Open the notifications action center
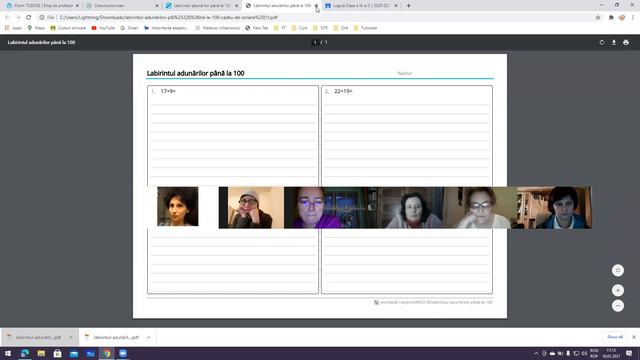This screenshot has height=360, width=640. click(629, 353)
